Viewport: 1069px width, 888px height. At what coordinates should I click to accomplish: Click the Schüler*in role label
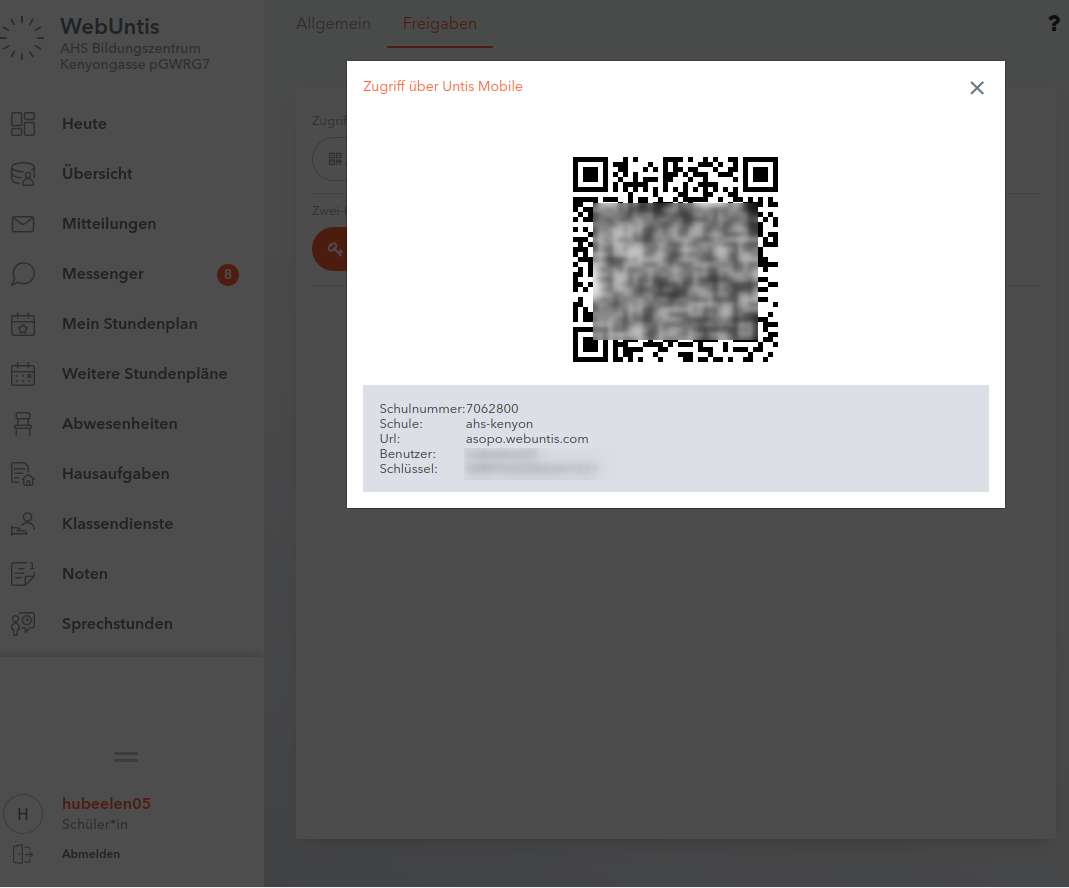click(x=95, y=825)
